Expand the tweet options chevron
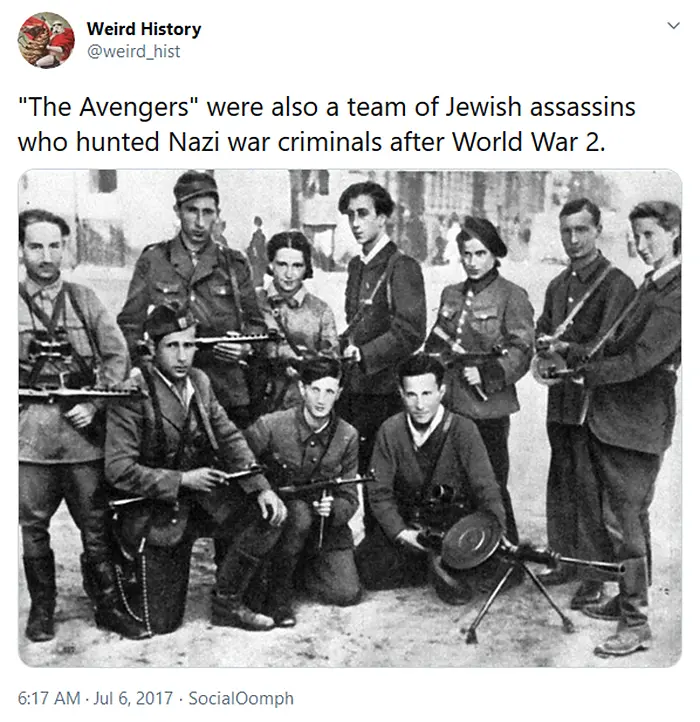This screenshot has height=722, width=700. (x=673, y=26)
